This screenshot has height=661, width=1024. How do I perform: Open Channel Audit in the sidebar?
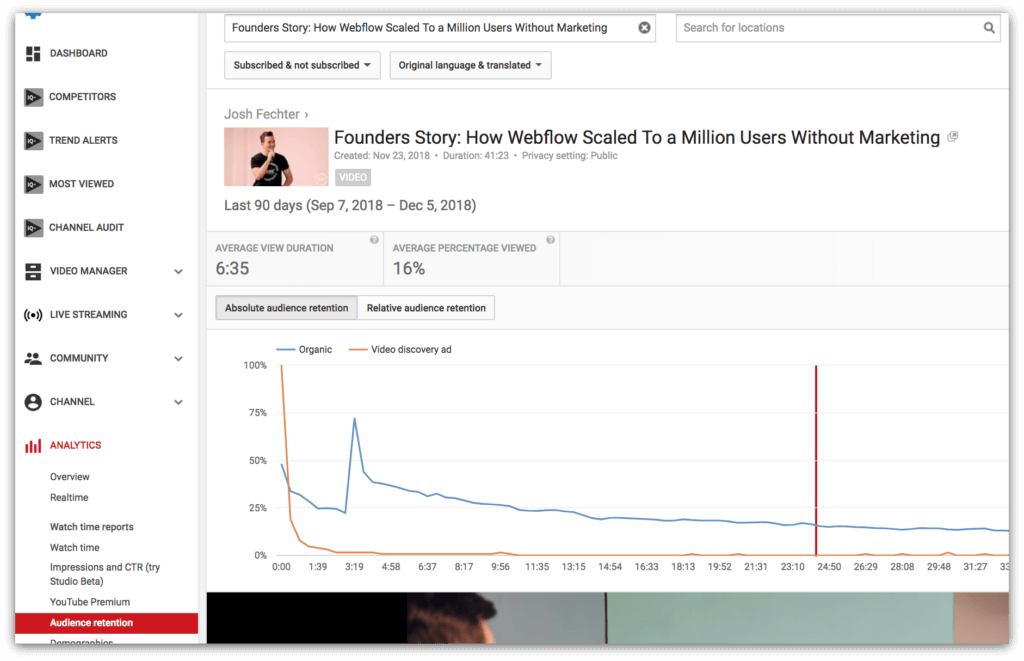[86, 228]
